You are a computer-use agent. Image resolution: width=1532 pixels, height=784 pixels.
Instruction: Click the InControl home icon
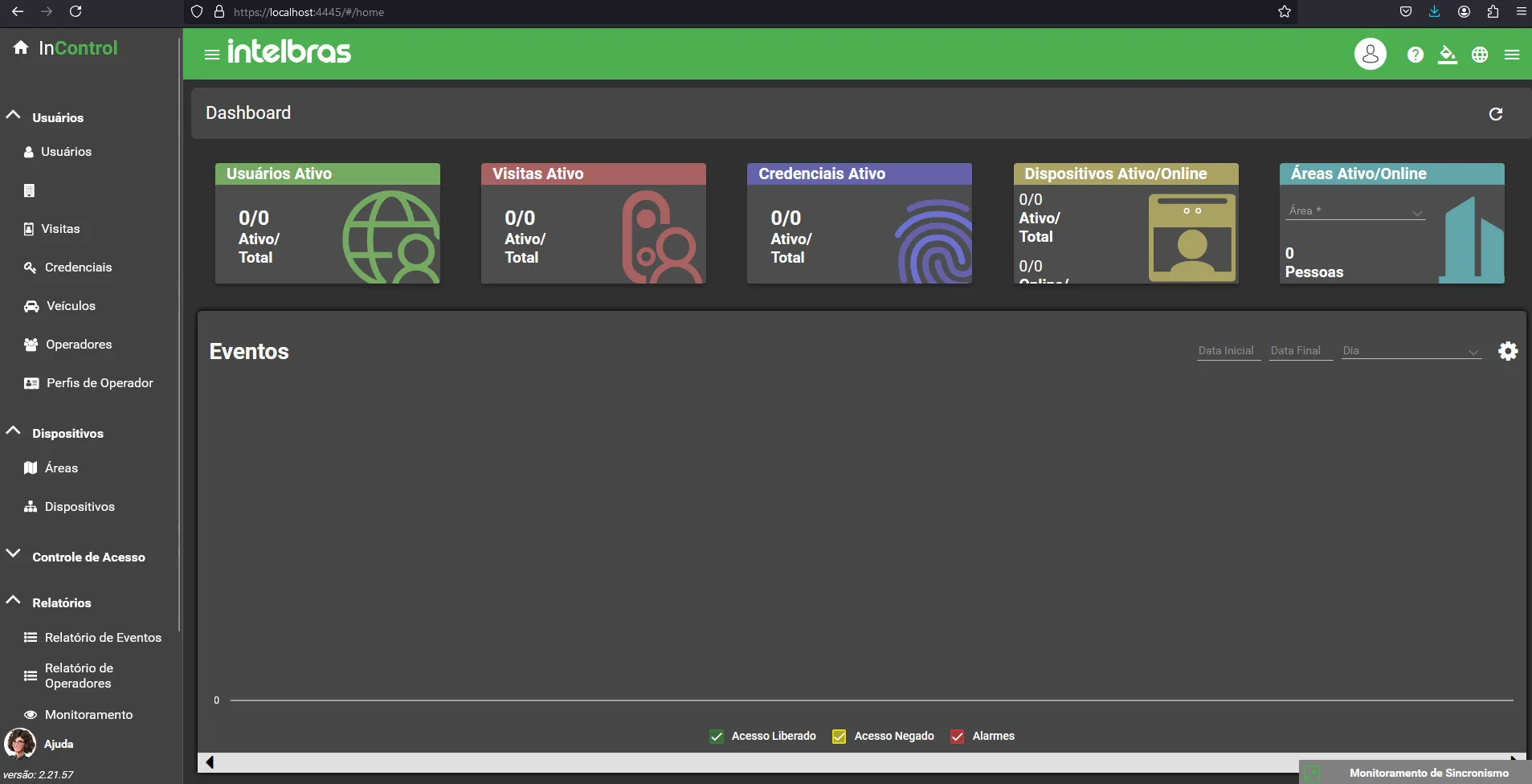tap(21, 48)
